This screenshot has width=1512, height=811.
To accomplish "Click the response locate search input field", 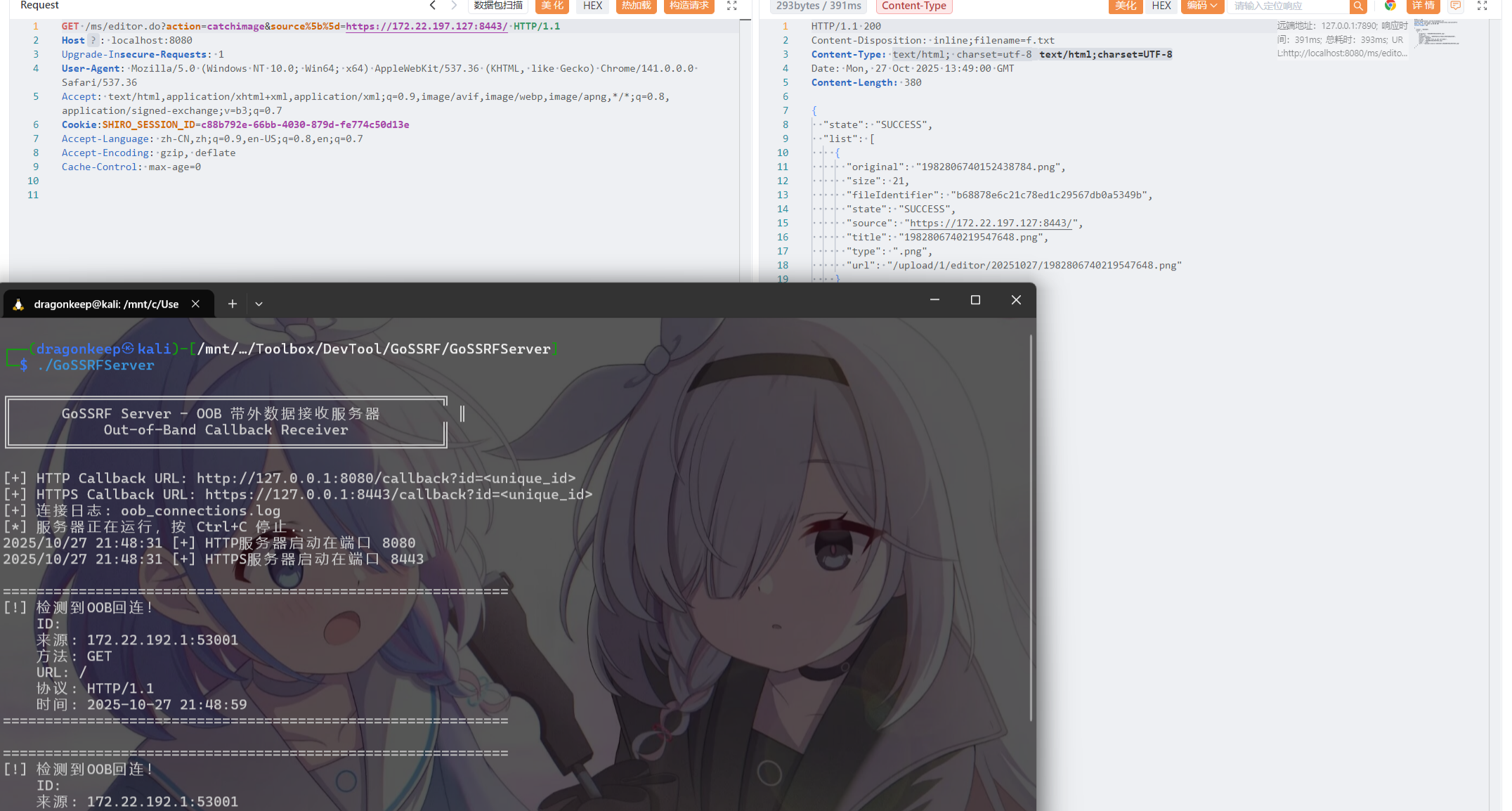I will 1287,6.
